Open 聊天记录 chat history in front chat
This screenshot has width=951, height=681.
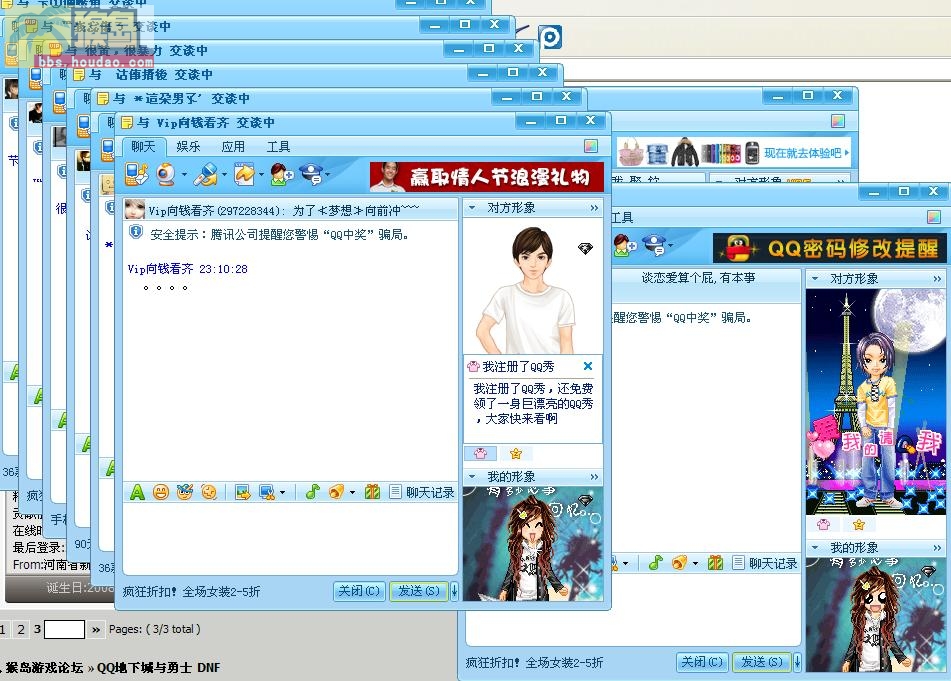click(423, 492)
